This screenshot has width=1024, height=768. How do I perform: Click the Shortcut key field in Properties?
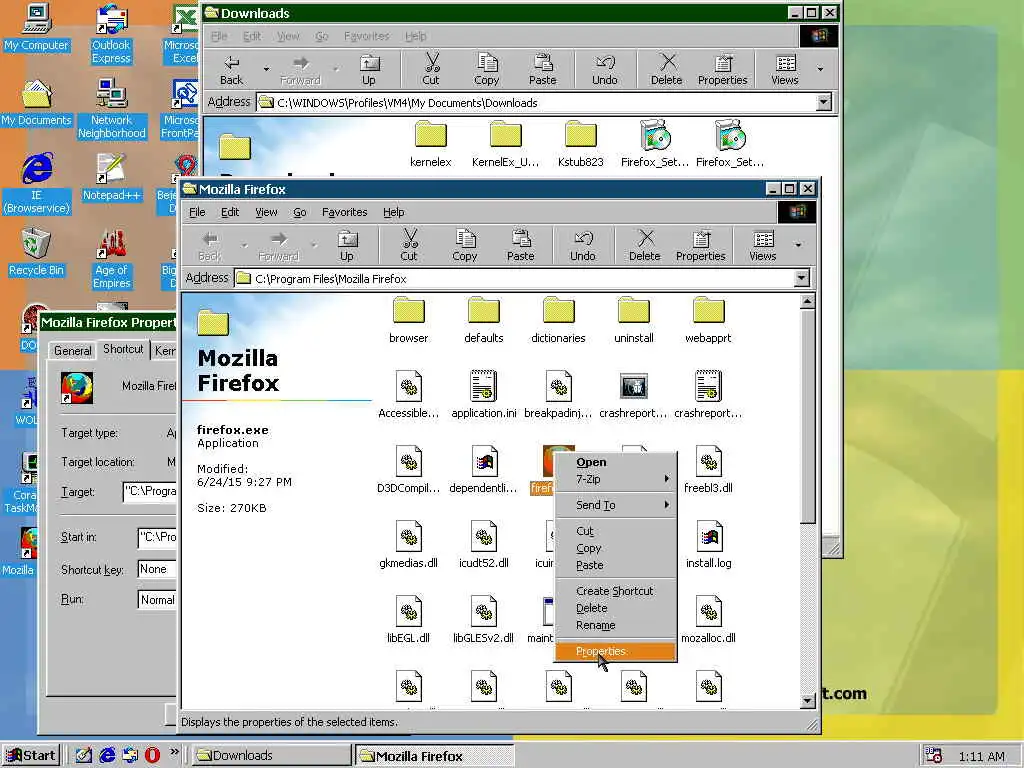pos(157,569)
